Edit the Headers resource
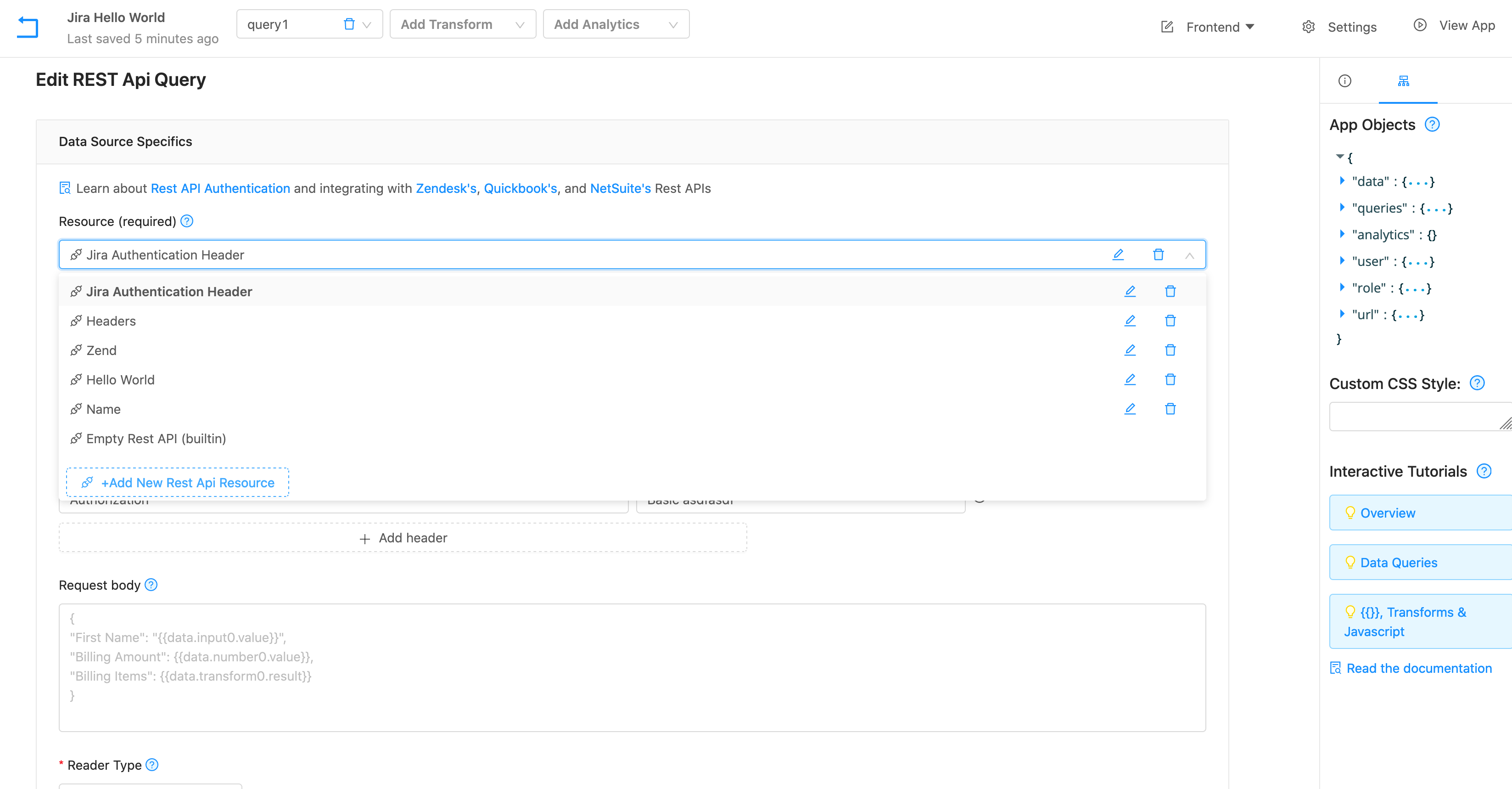This screenshot has width=1512, height=789. click(x=1130, y=321)
